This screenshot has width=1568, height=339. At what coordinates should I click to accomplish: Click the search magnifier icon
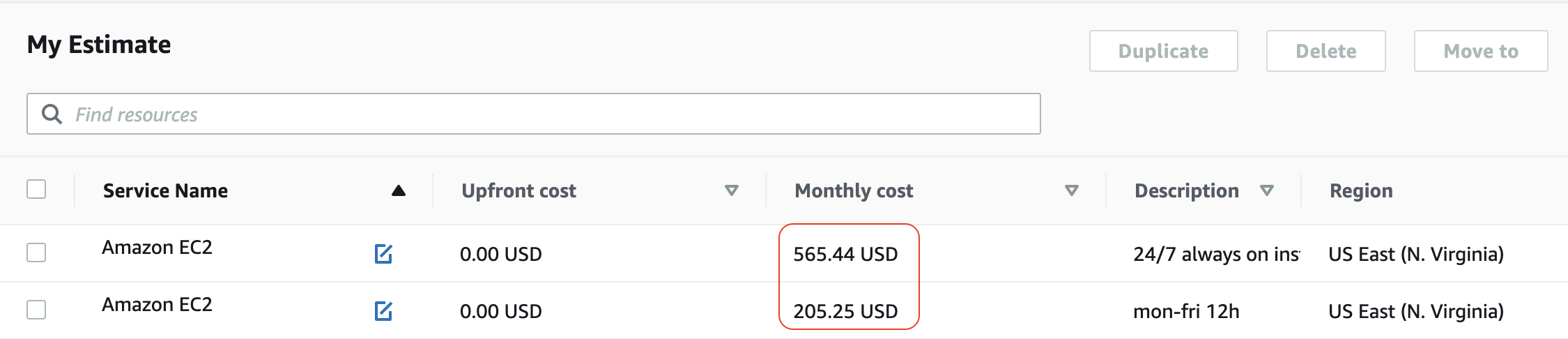[52, 114]
